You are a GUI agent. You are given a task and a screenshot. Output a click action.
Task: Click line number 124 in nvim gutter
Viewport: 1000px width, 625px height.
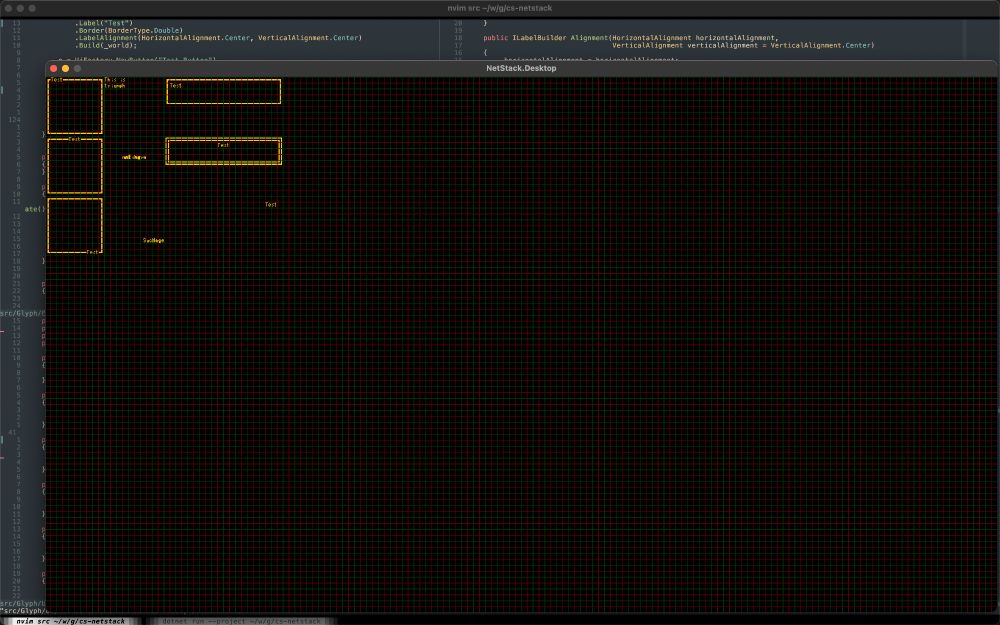(x=14, y=119)
